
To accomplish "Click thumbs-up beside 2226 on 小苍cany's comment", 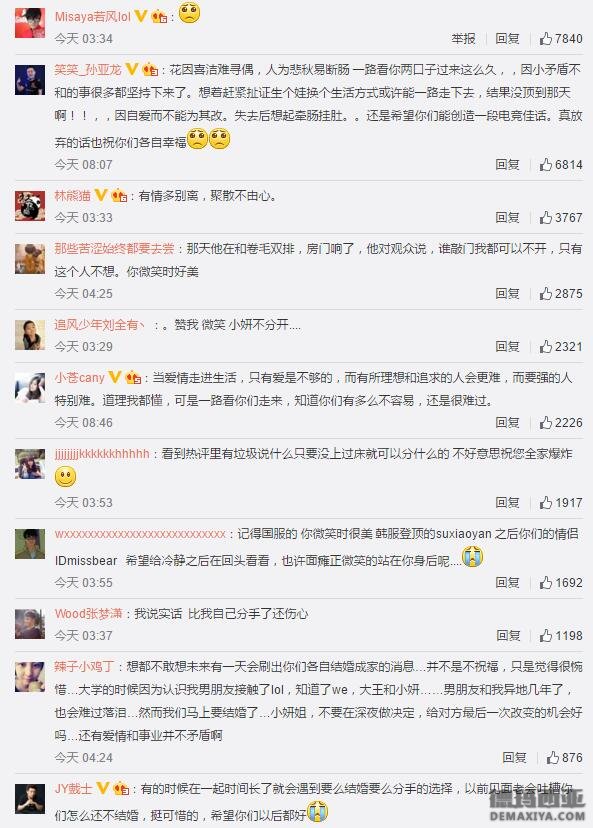I will coord(545,422).
